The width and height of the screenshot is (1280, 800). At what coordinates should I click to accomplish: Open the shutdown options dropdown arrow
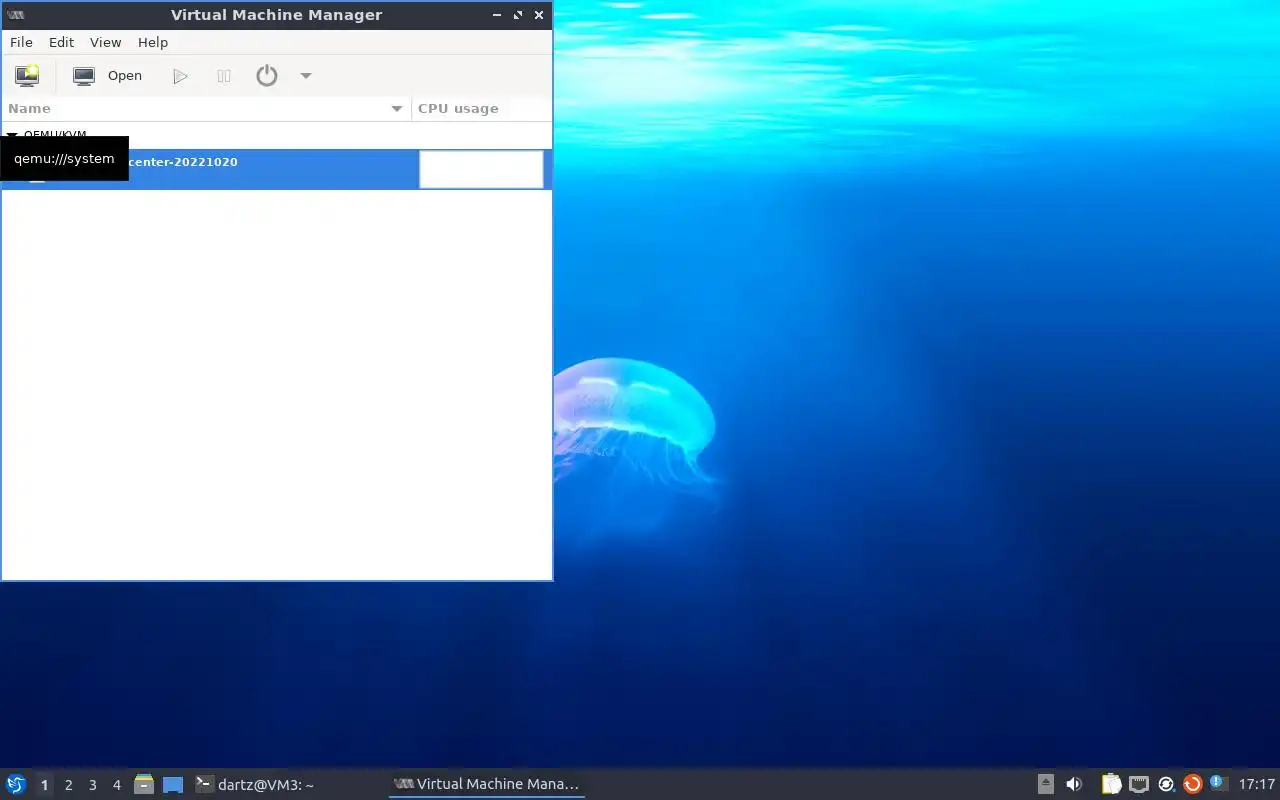pyautogui.click(x=306, y=76)
